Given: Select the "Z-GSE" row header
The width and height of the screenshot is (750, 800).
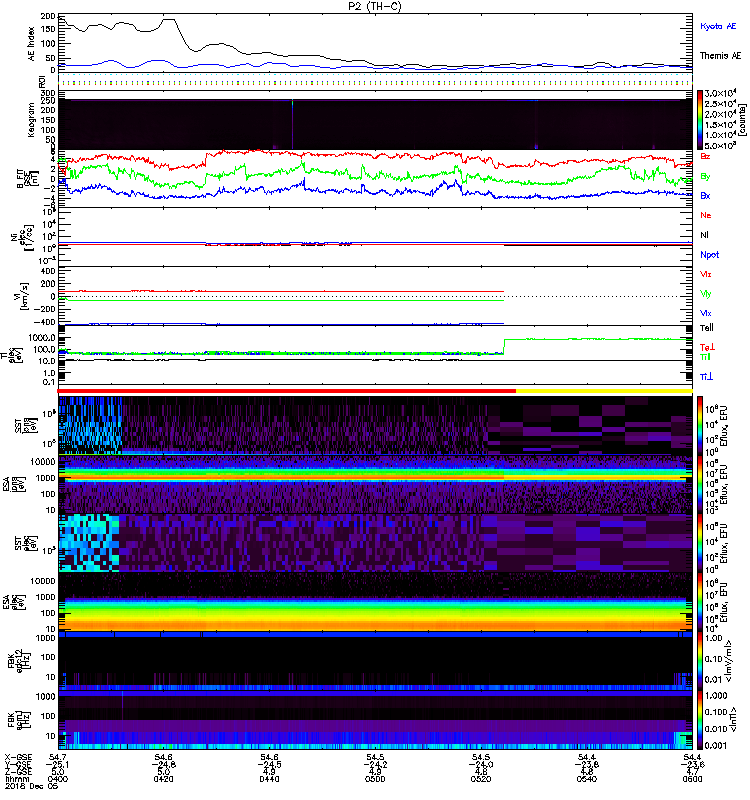Looking at the screenshot, I should (18, 772).
